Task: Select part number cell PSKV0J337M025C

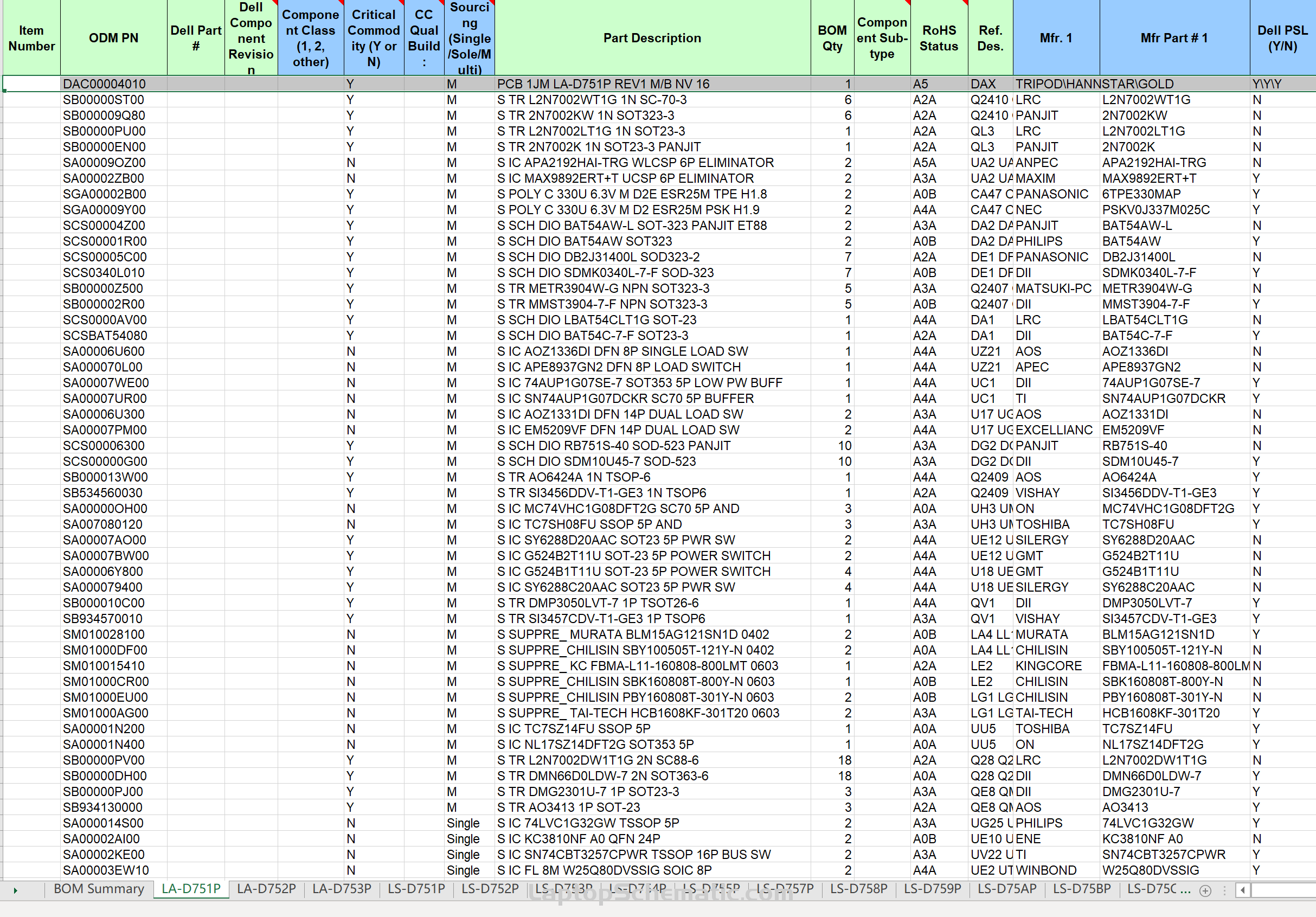Action: coord(1174,210)
